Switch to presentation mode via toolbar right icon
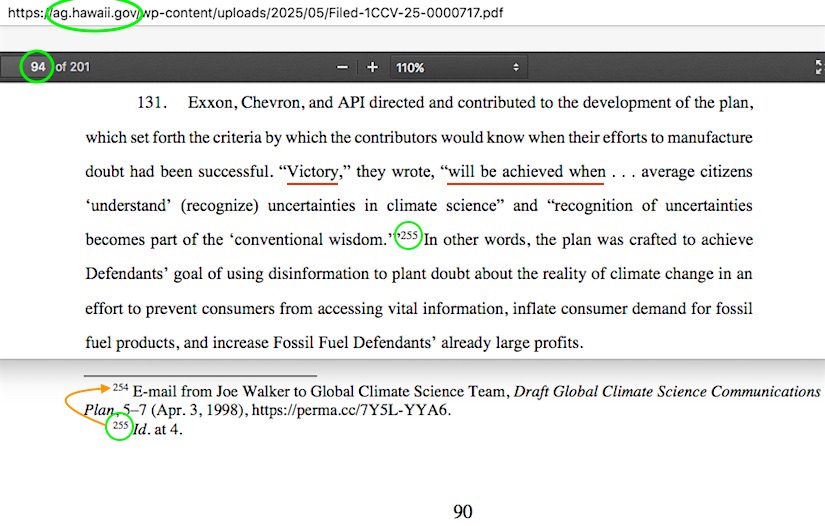The width and height of the screenshot is (825, 526). (817, 67)
